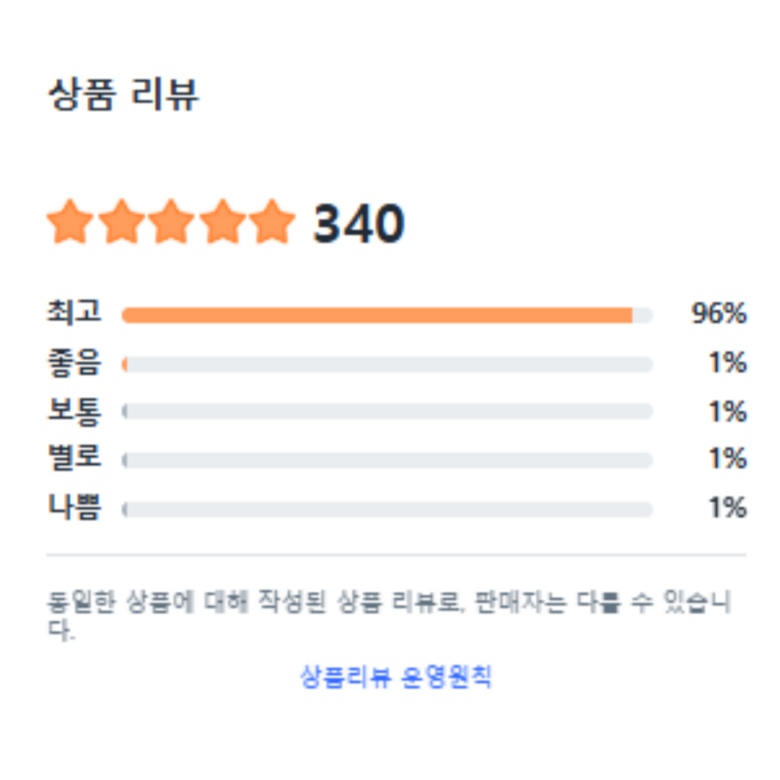Select the 좋음 rating label
Viewport: 780px width, 780px height.
tap(74, 362)
